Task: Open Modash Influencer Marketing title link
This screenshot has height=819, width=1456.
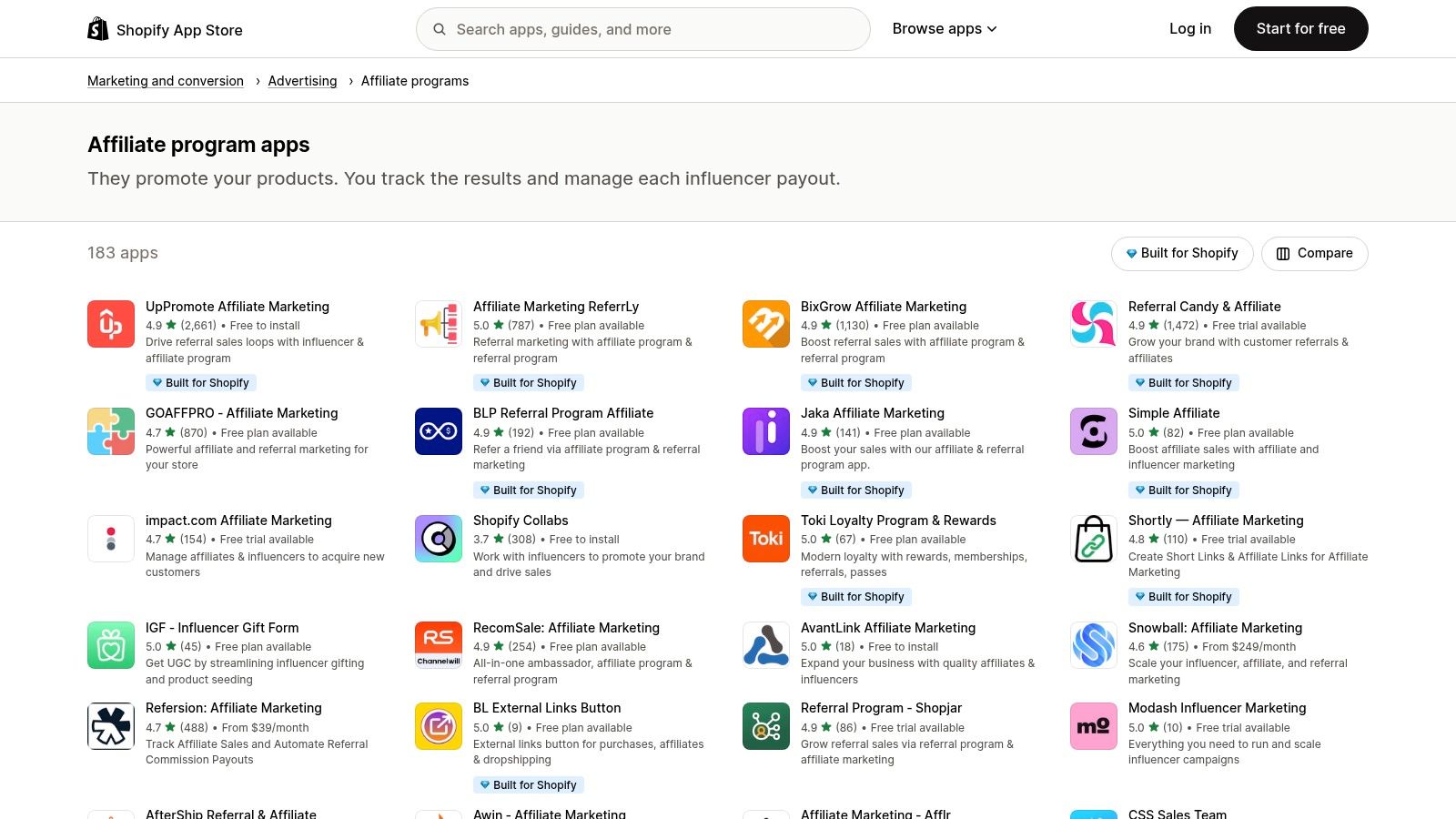Action: [1217, 708]
